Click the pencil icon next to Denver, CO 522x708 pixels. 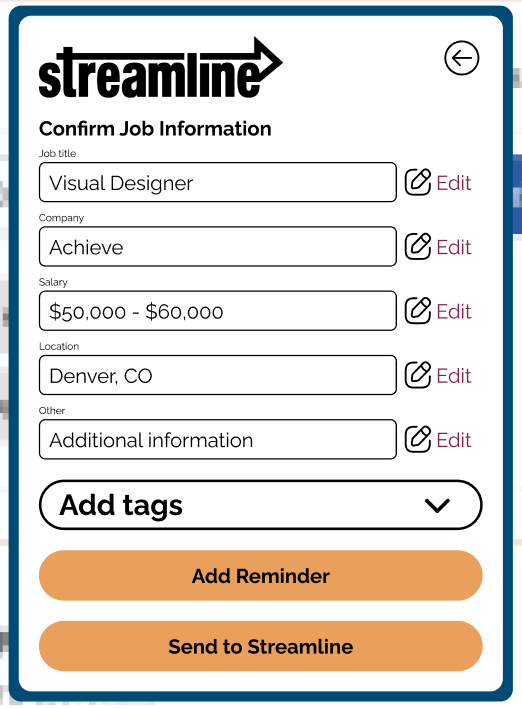(418, 375)
